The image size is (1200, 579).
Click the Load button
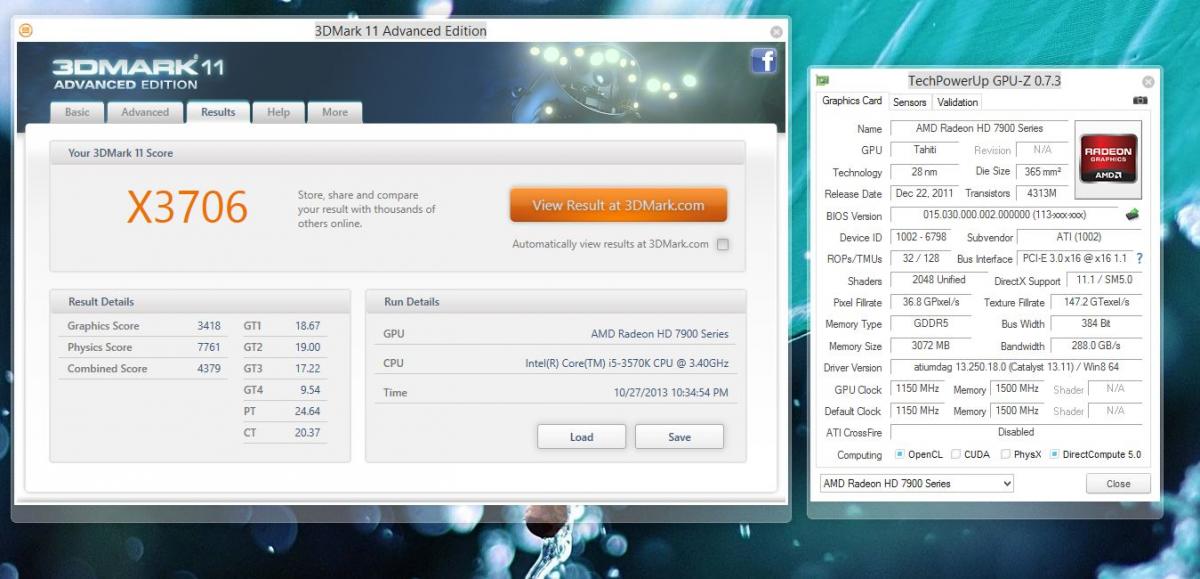(581, 437)
